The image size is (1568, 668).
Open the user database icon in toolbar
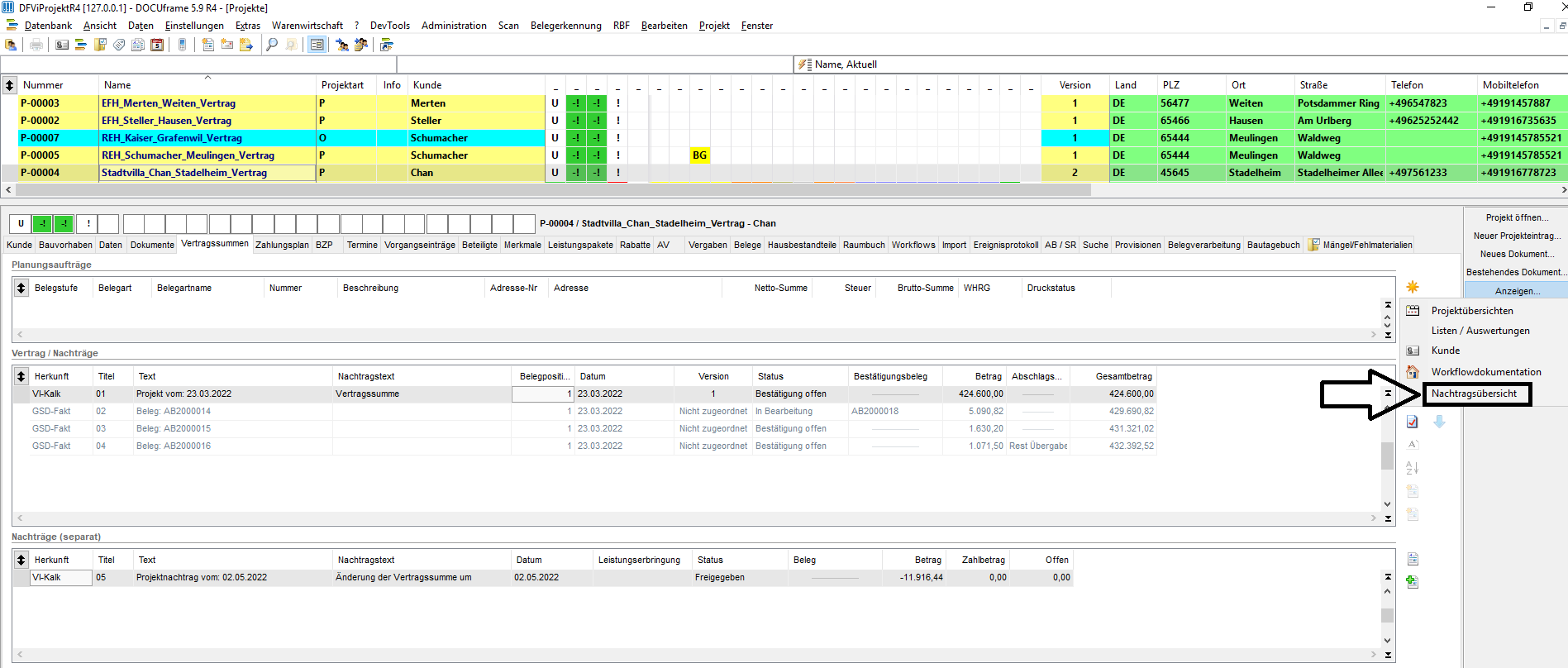coord(11,45)
